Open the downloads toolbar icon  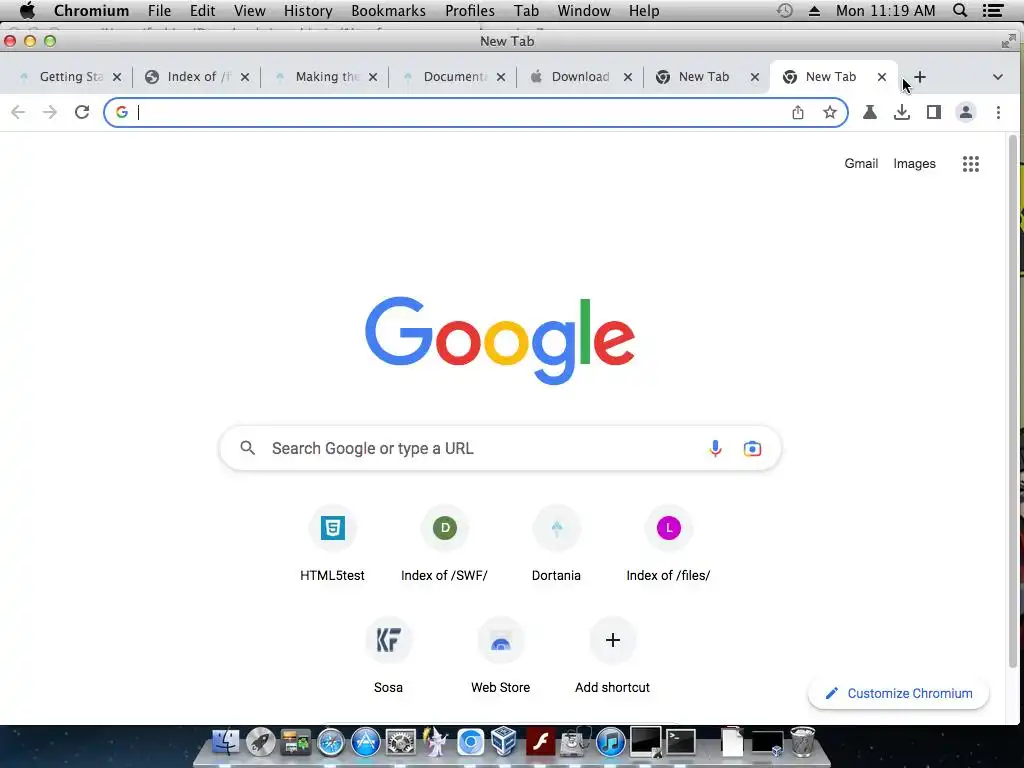[902, 112]
